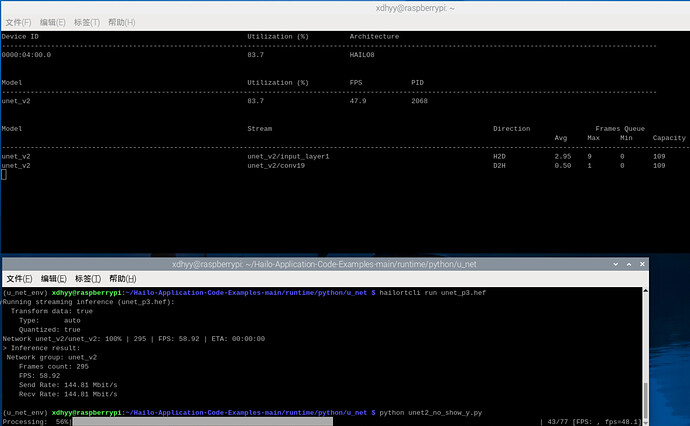Minimize the u_net terminal window
This screenshot has width=690, height=426.
[616, 264]
